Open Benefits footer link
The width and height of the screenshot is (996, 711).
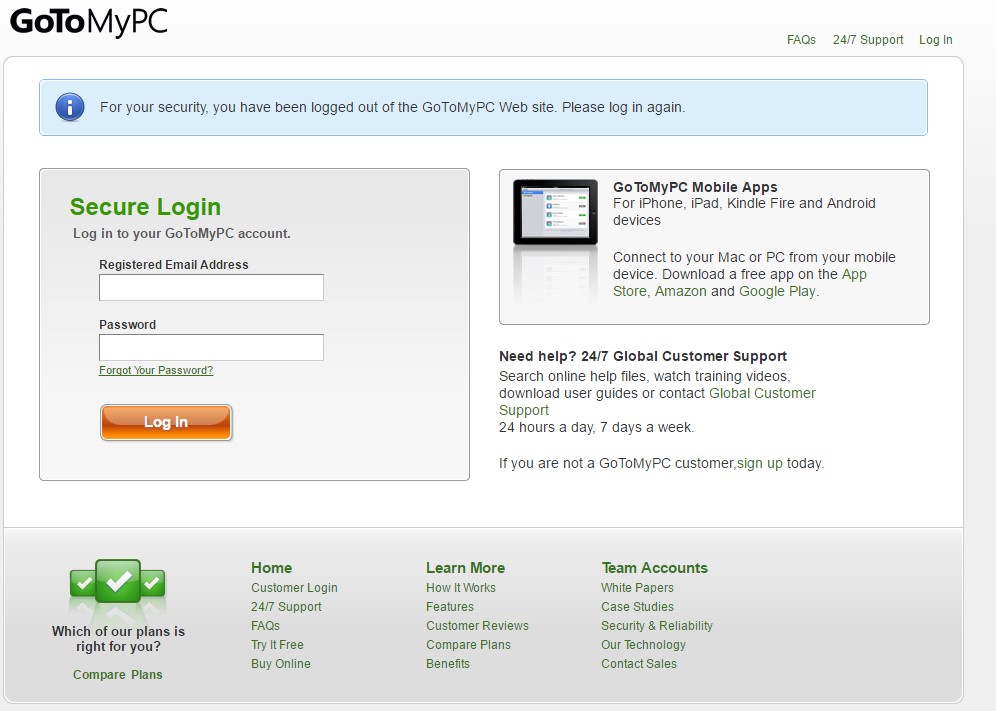[x=448, y=664]
